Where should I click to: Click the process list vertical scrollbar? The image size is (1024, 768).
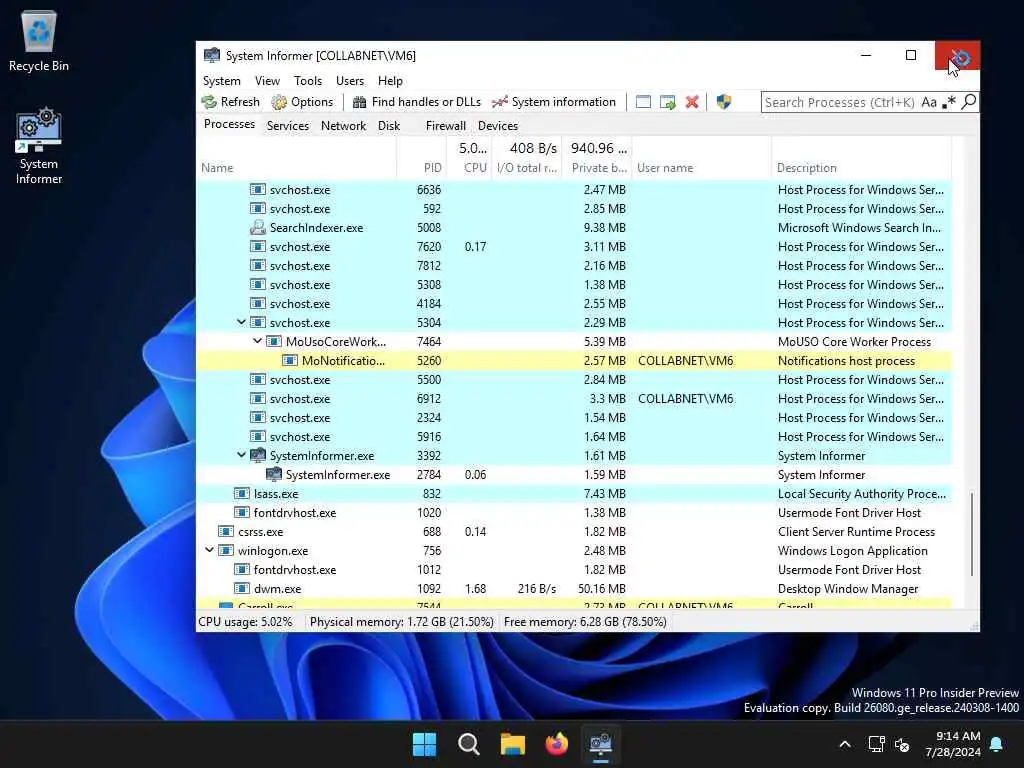(972, 534)
